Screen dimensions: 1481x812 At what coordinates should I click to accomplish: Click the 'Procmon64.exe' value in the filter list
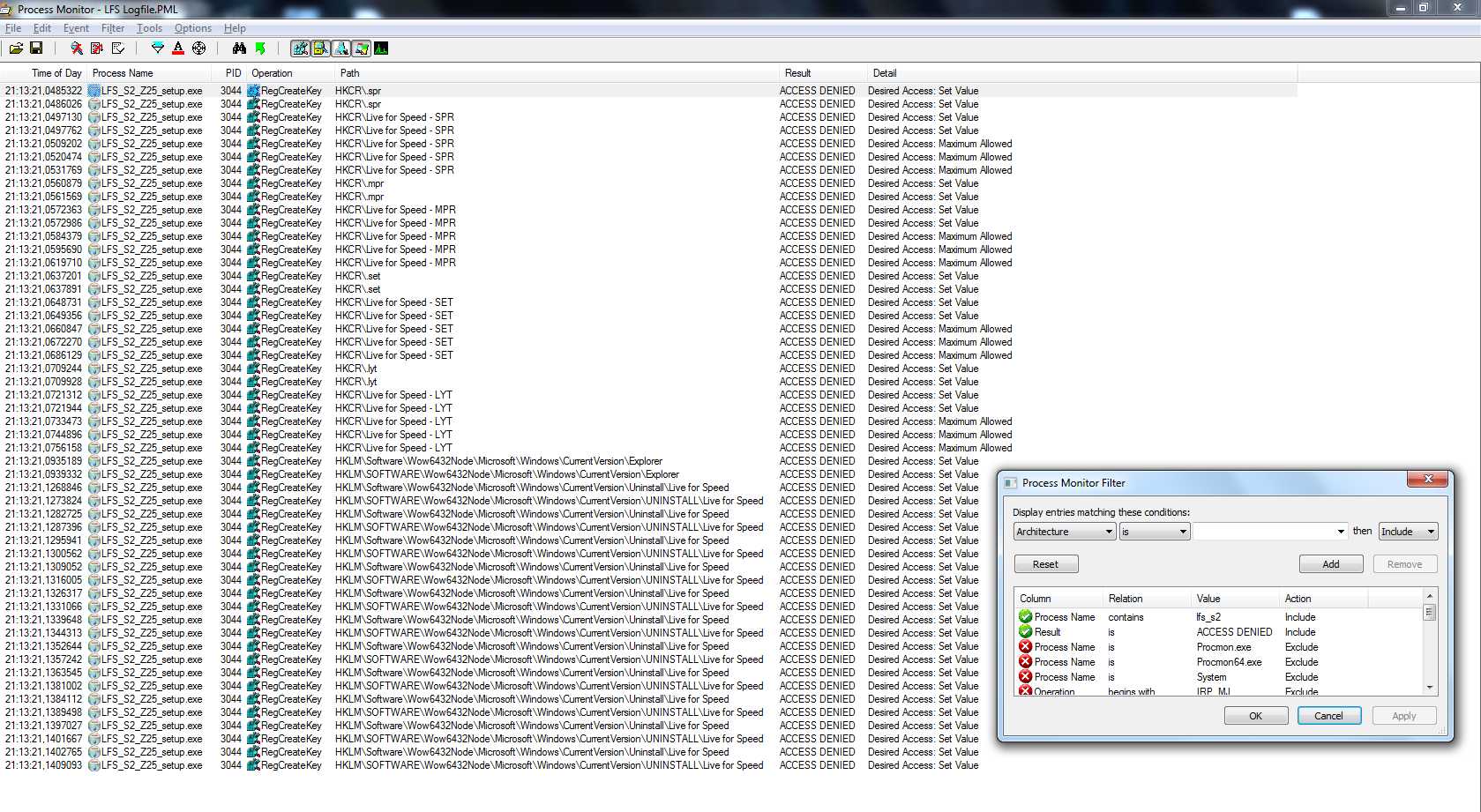click(1229, 662)
